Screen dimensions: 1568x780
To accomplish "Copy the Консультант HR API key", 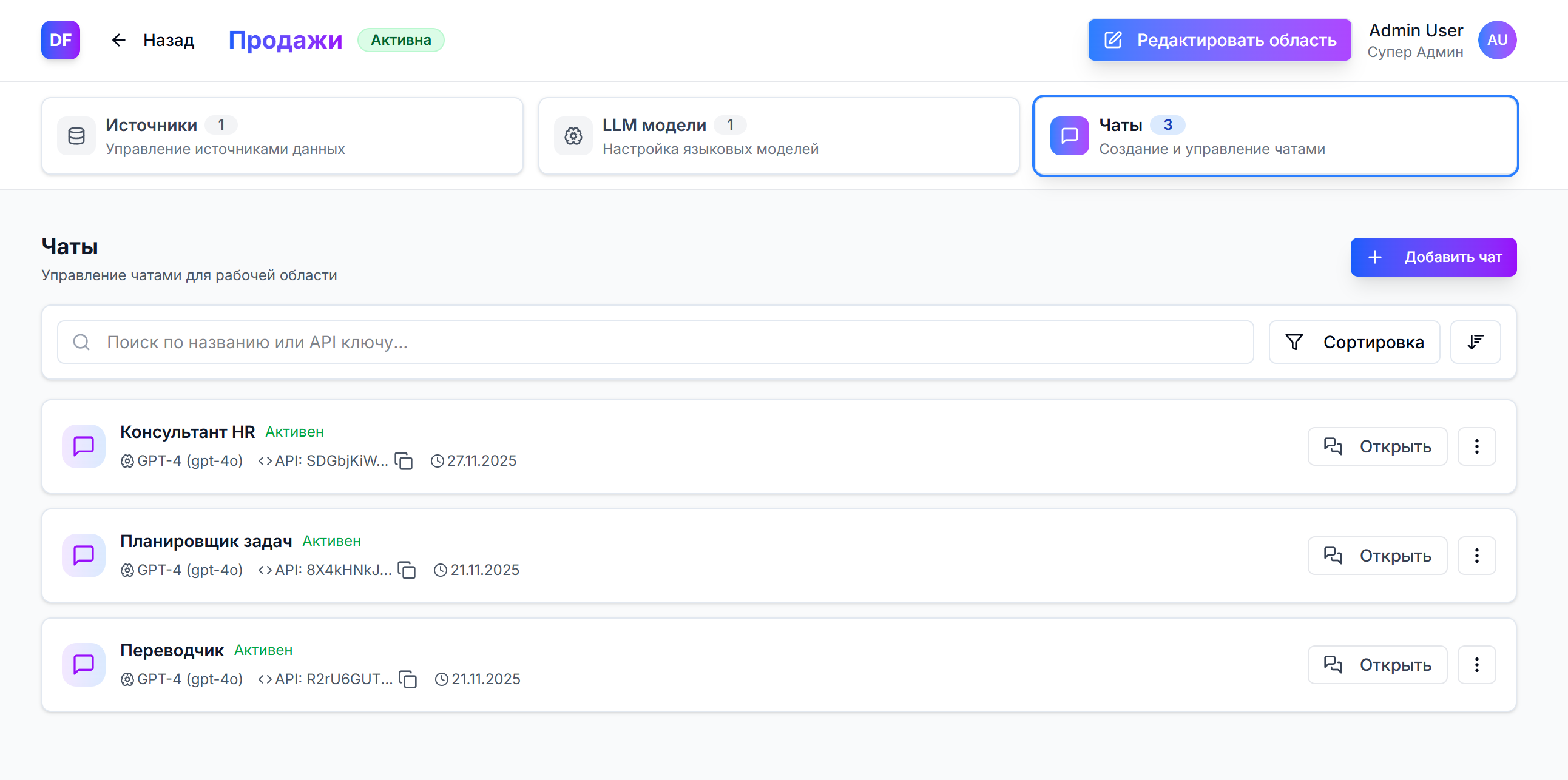I will point(404,461).
